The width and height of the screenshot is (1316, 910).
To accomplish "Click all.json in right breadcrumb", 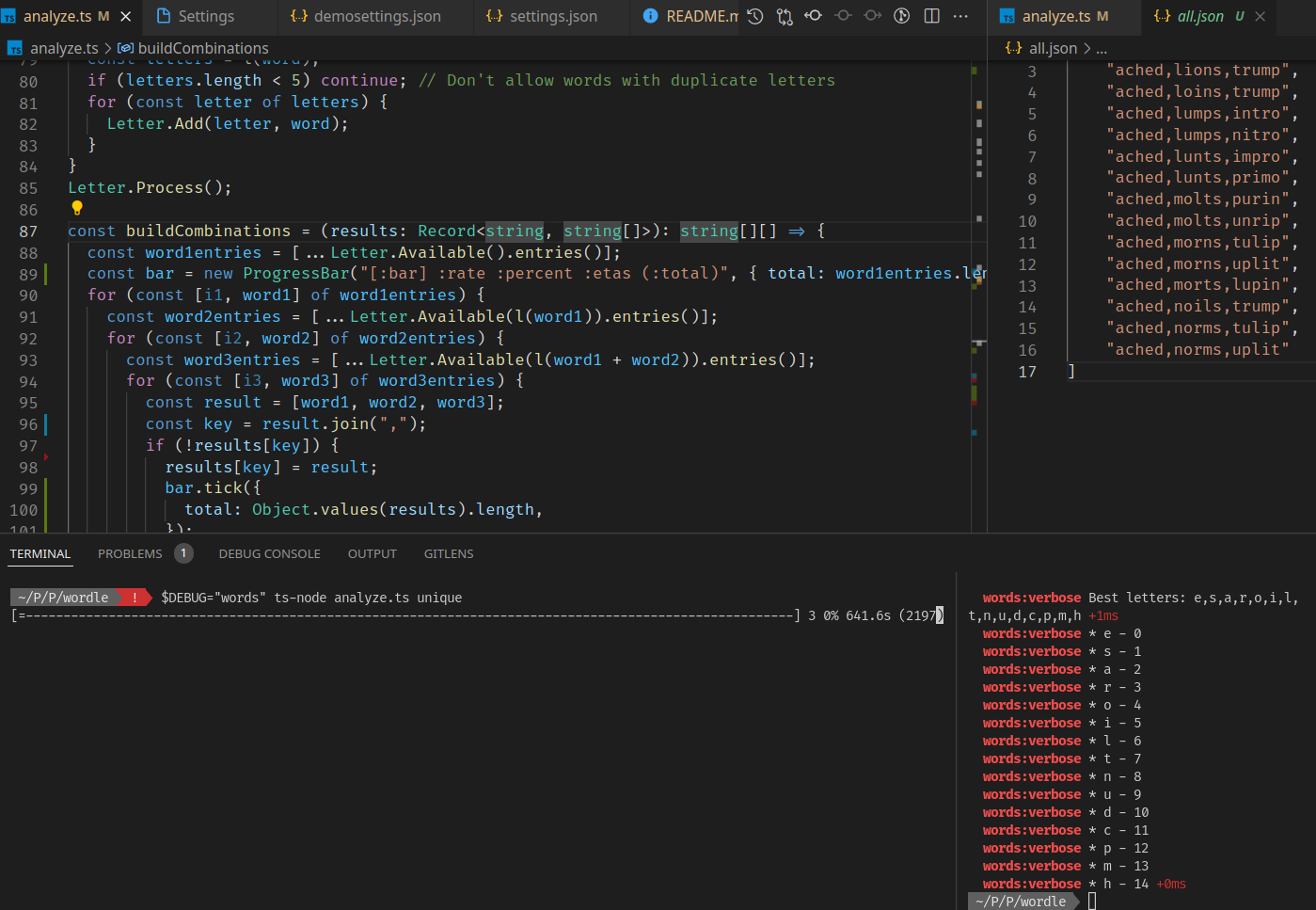I will click(1053, 48).
